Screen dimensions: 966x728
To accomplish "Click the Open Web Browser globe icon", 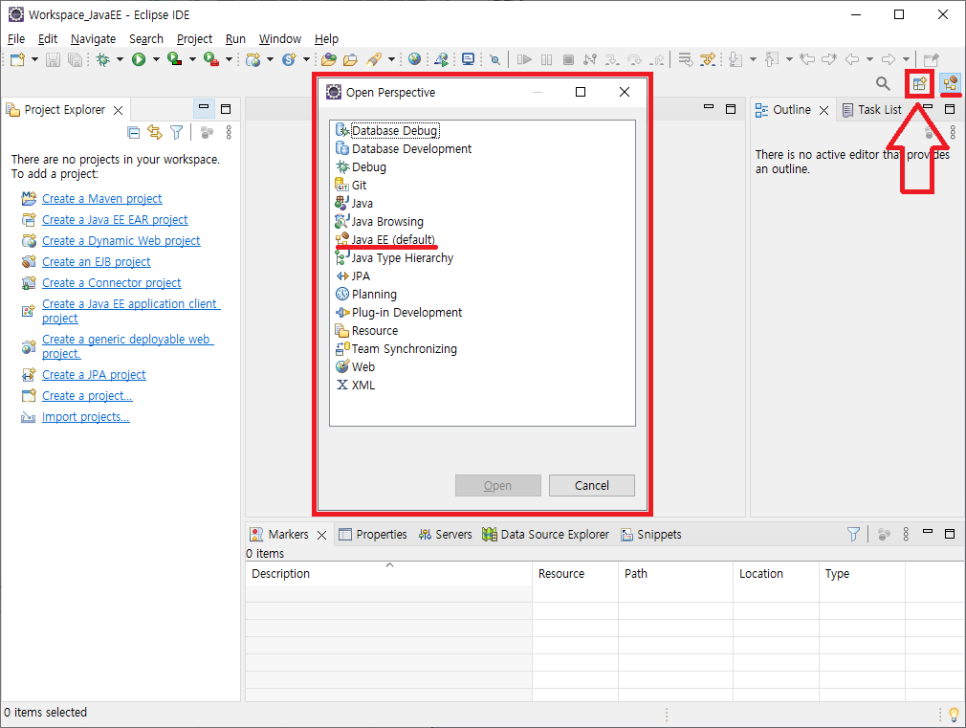I will [x=415, y=60].
